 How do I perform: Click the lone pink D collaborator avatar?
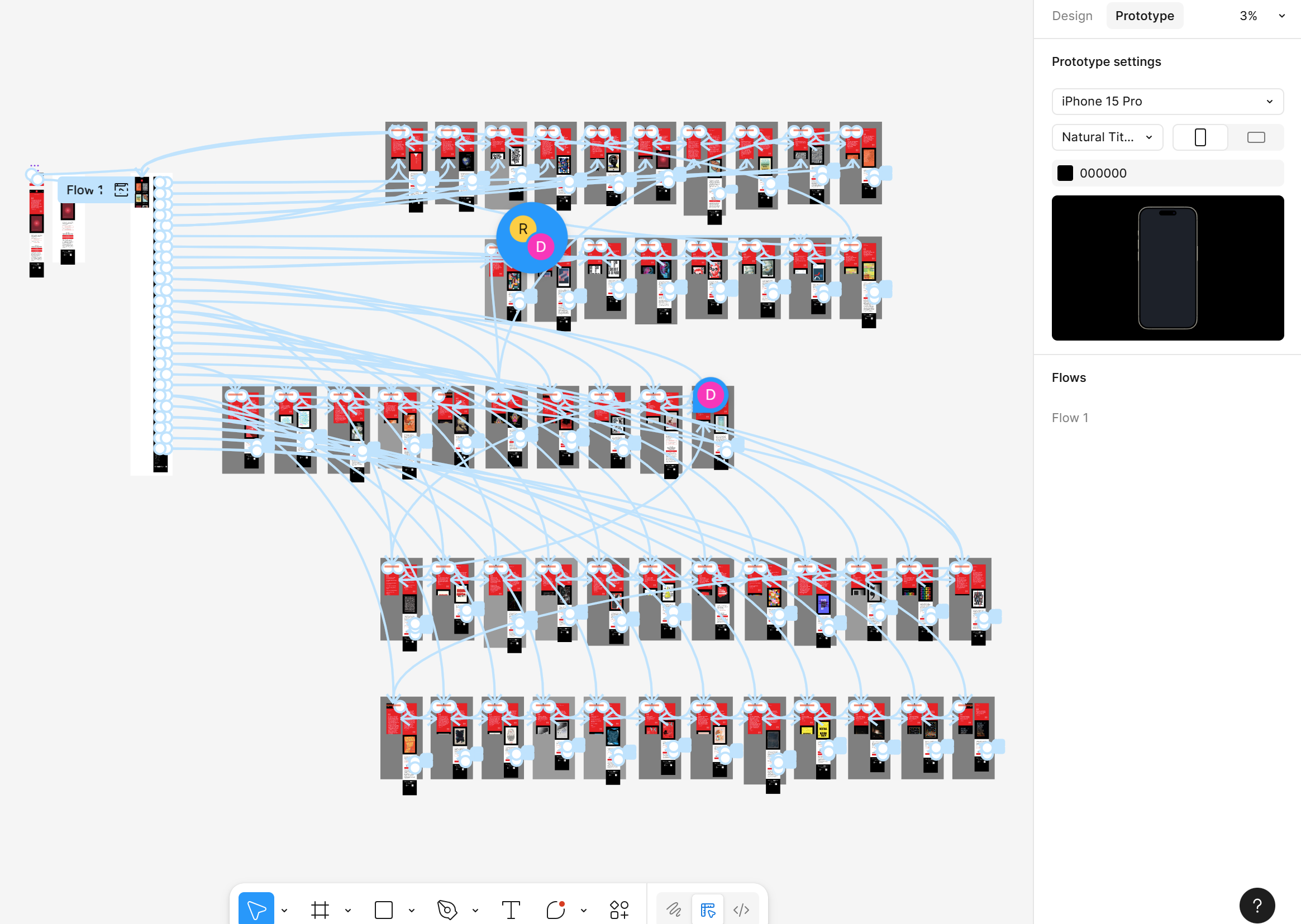point(710,395)
